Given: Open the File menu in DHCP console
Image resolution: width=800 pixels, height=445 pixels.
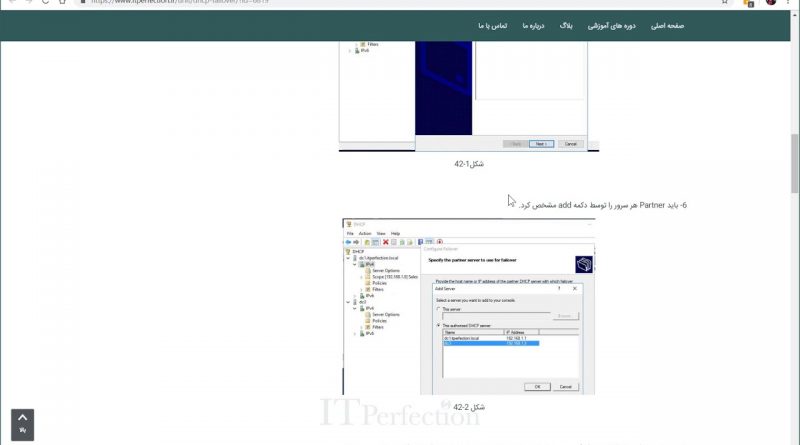Looking at the screenshot, I should [x=350, y=234].
